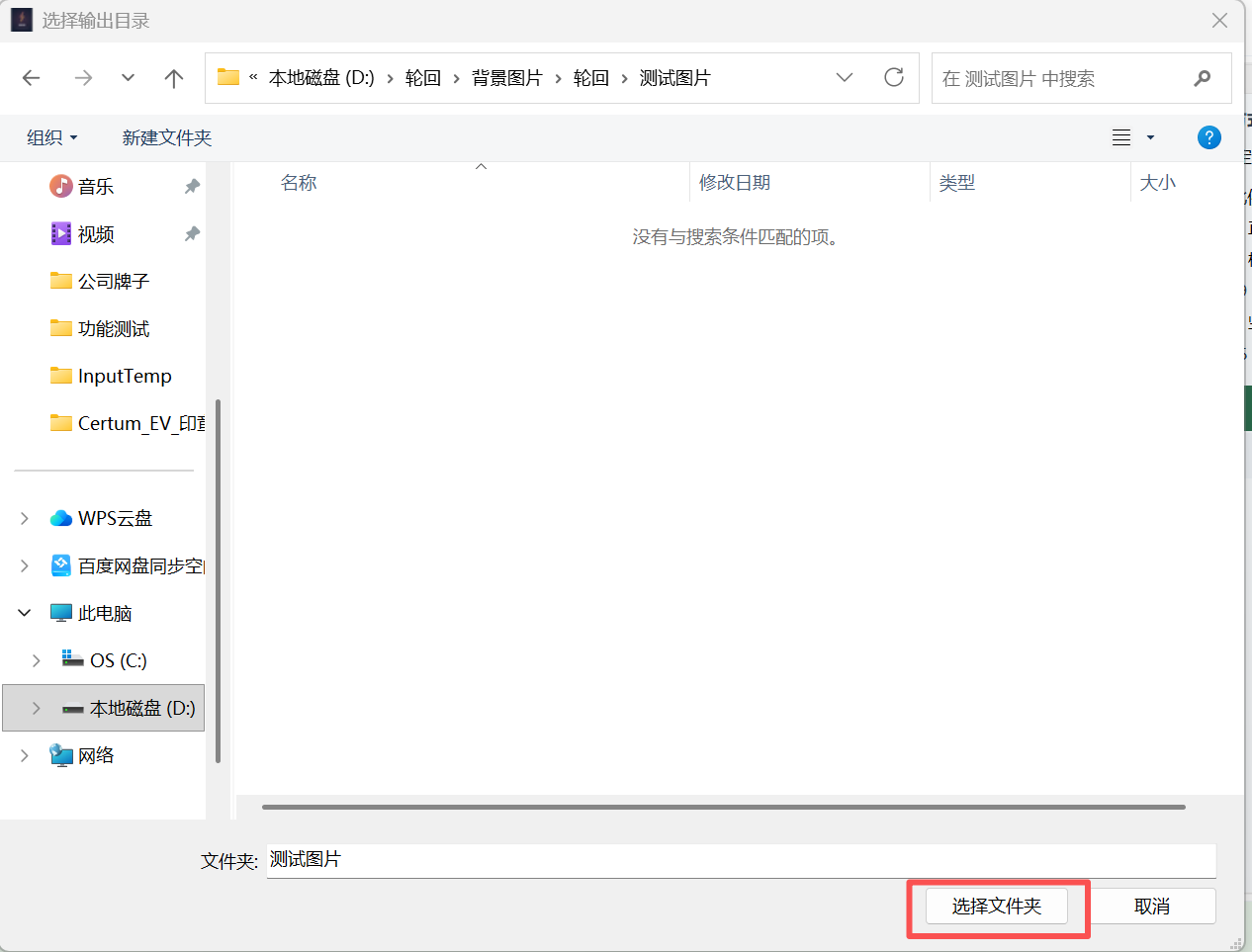Click the pin icon beside 音乐

[192, 186]
